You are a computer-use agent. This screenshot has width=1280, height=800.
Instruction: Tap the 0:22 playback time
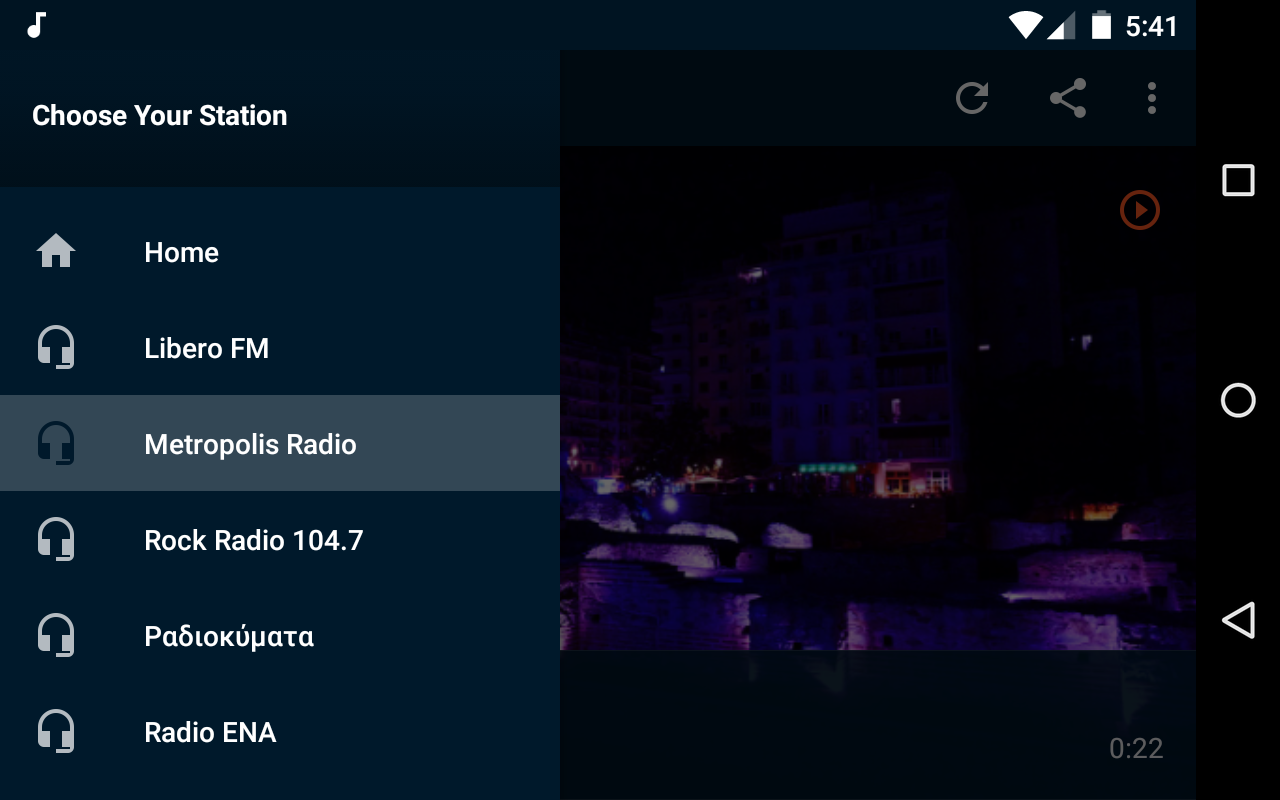[1136, 748]
